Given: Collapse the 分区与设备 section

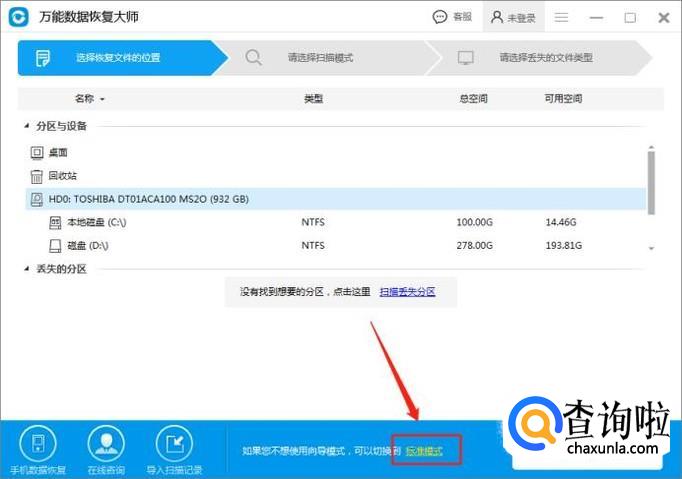Looking at the screenshot, I should pyautogui.click(x=27, y=126).
